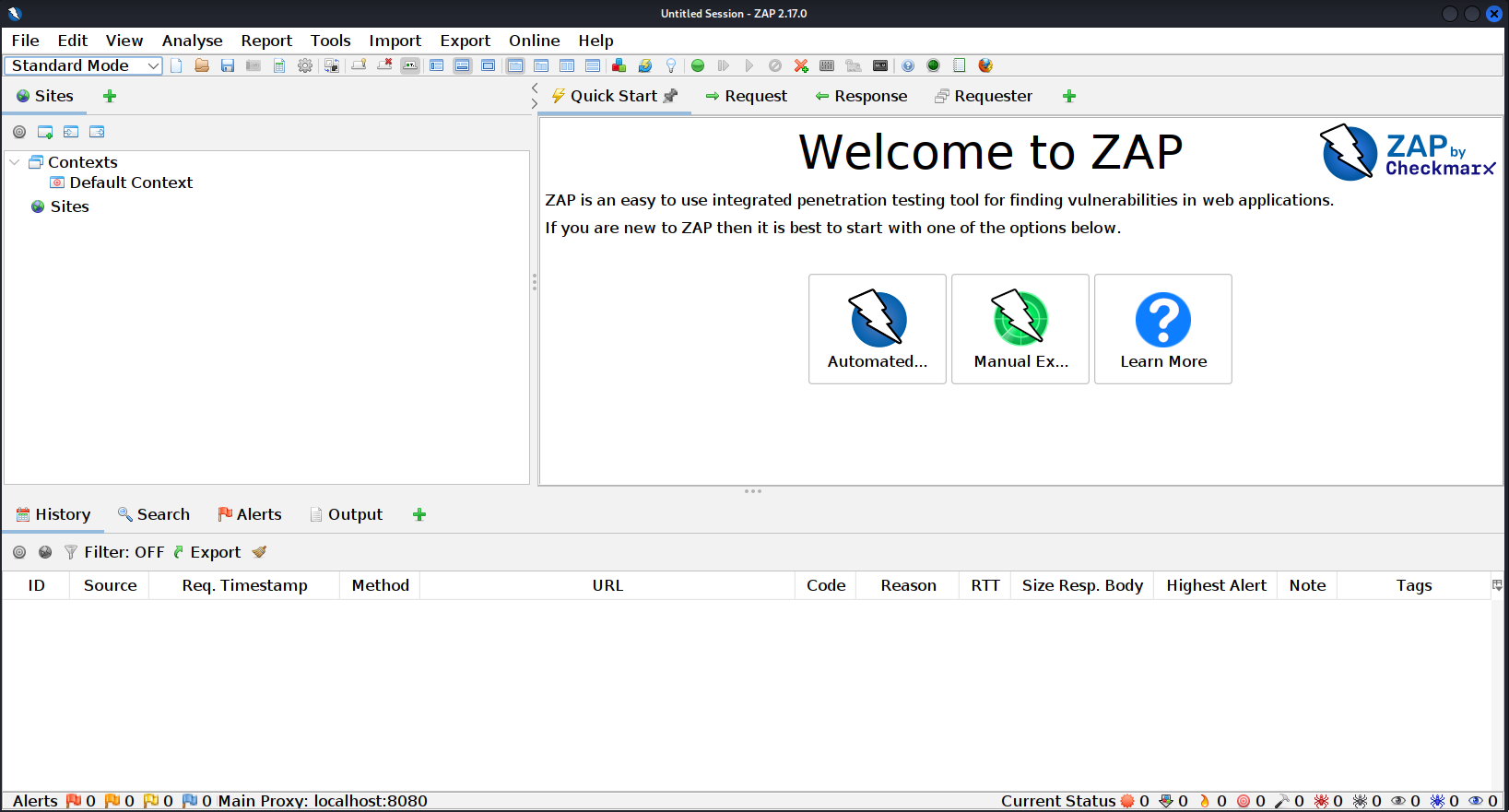Click the Check for Updates lightning globe icon
Screen dimensions: 1509x812
click(645, 65)
